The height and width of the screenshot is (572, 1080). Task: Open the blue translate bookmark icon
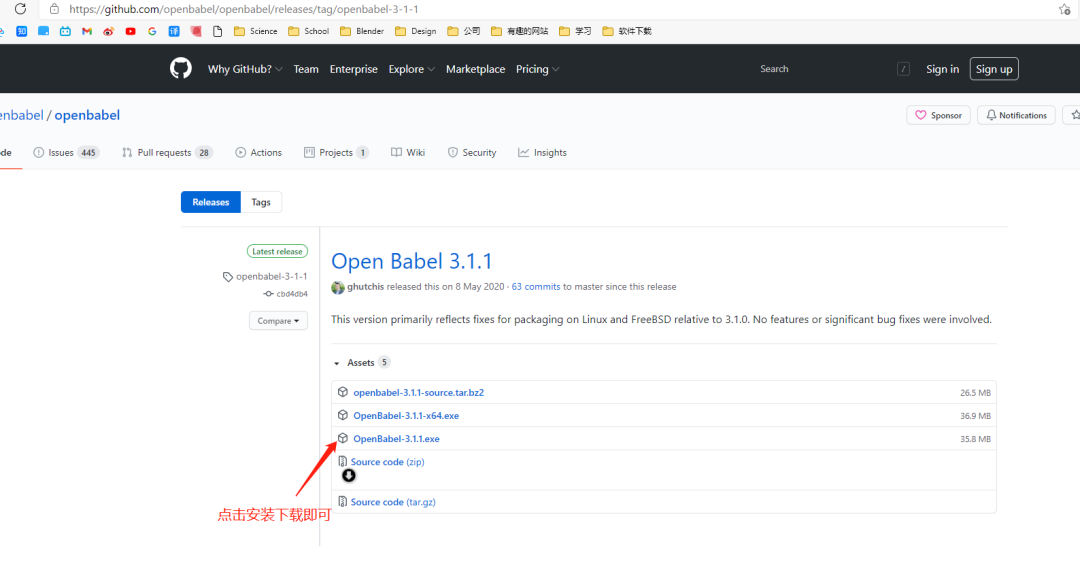point(174,31)
